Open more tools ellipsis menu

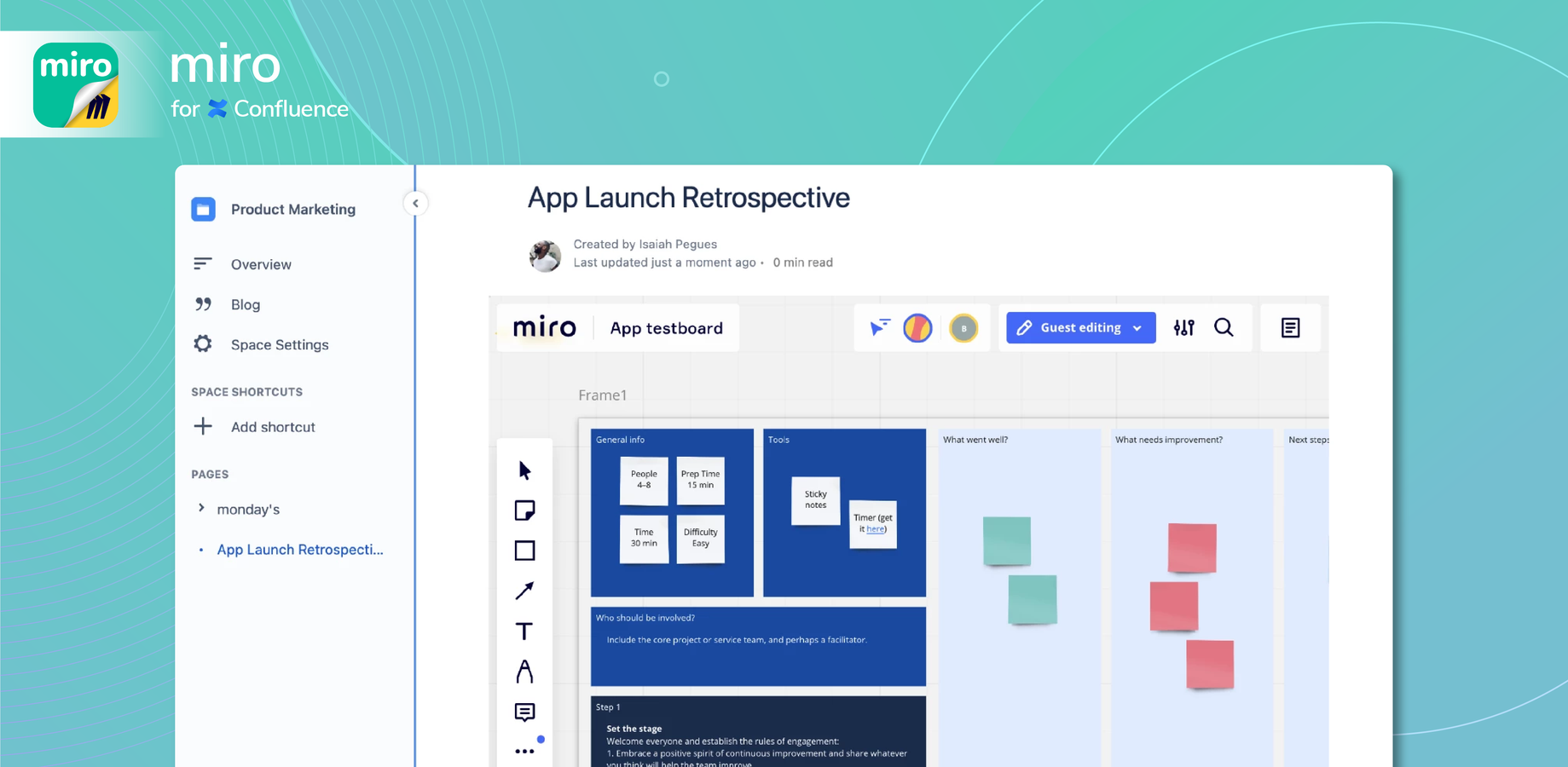tap(524, 751)
